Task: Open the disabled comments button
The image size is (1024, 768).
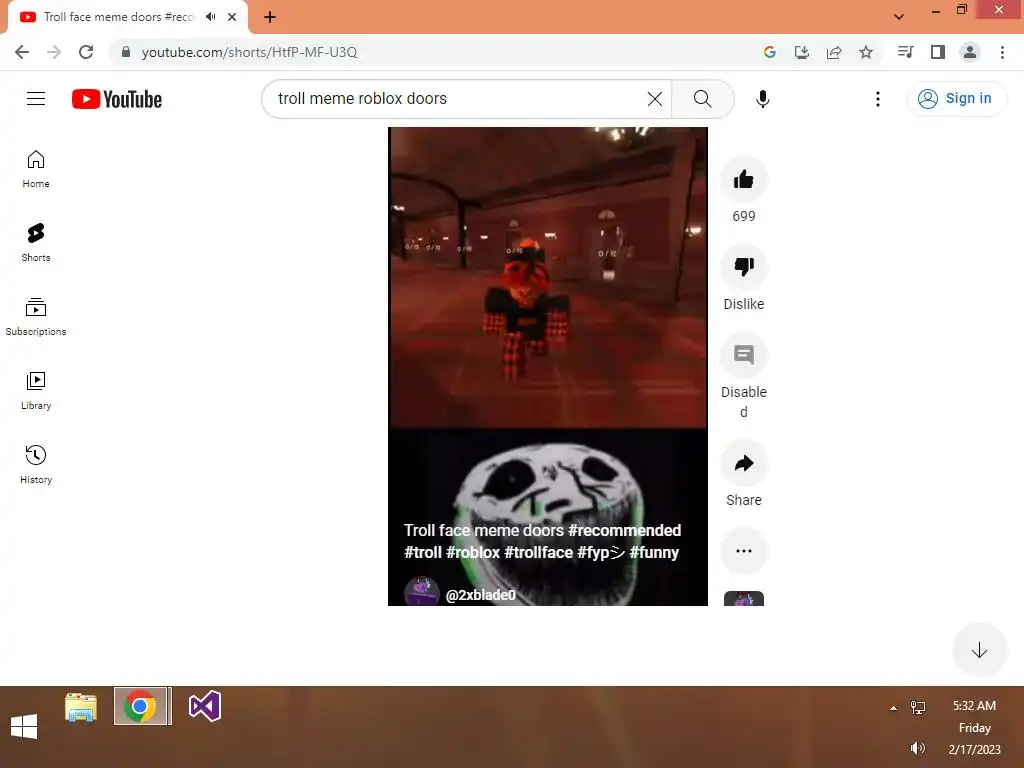Action: tap(744, 355)
